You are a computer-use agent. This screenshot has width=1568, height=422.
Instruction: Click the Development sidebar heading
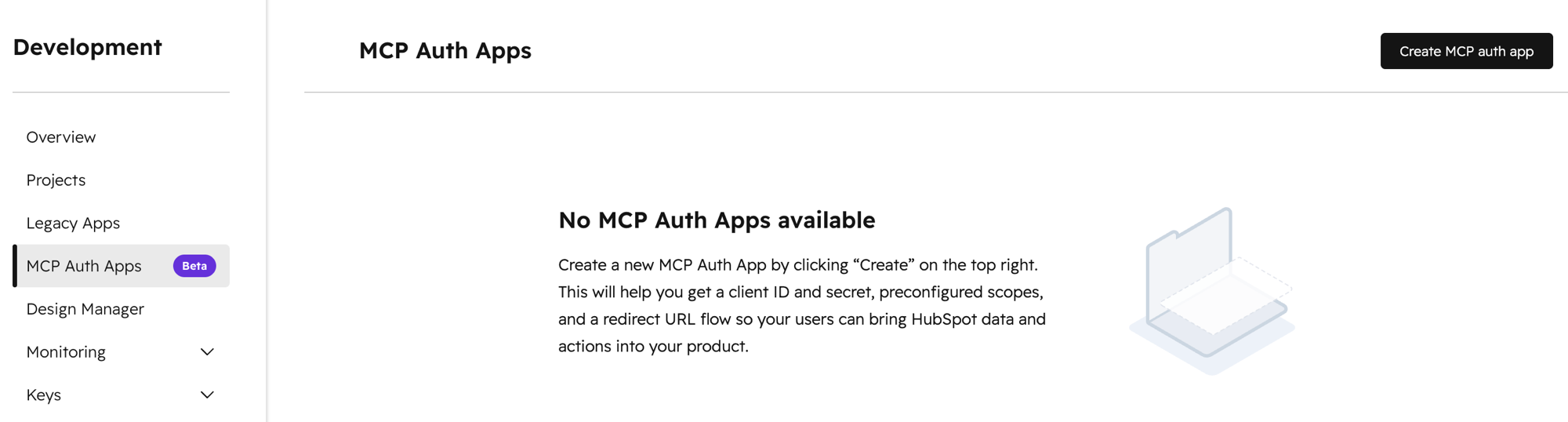(x=87, y=47)
